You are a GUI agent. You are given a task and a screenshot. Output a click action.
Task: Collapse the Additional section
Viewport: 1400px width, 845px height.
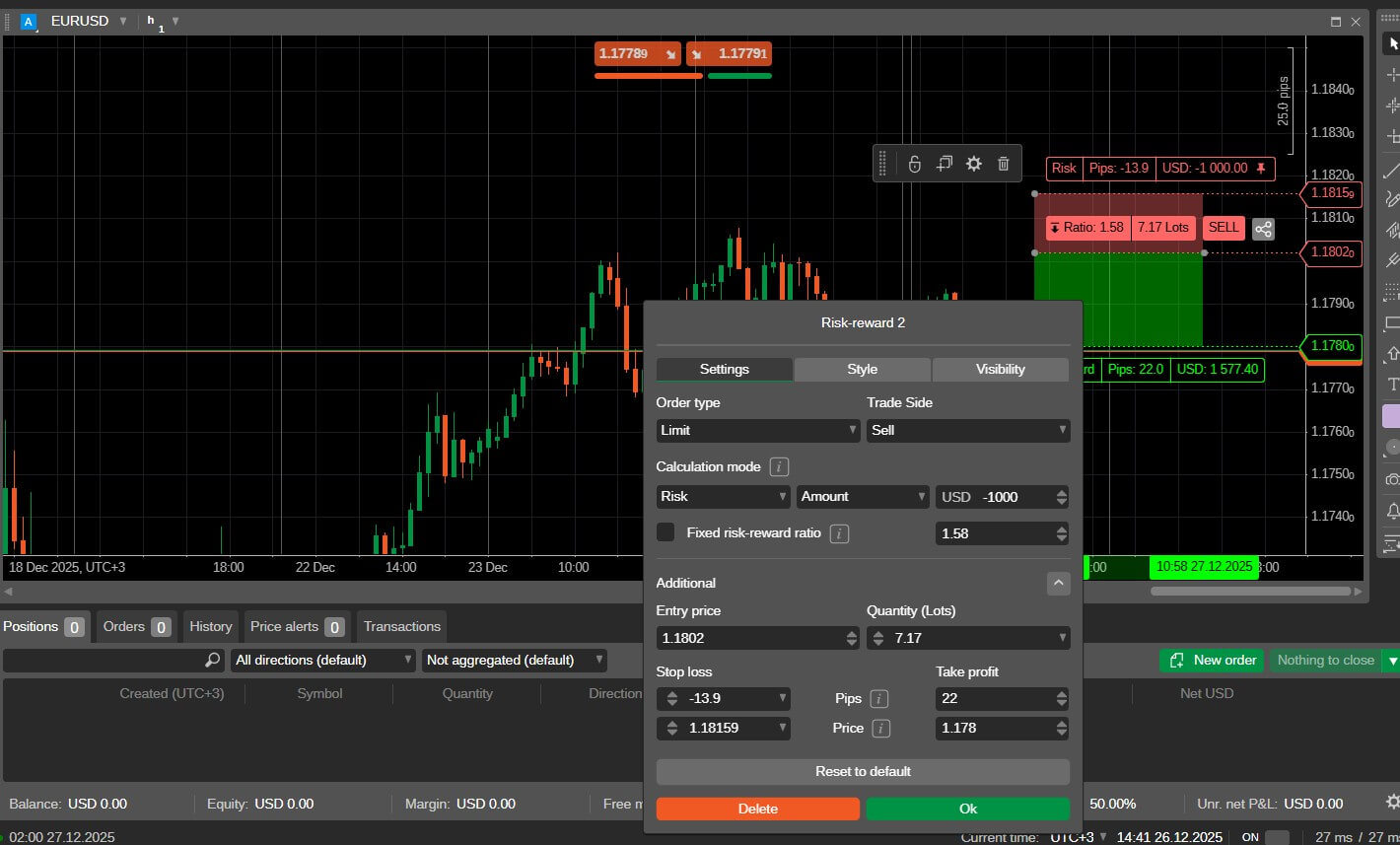click(1058, 583)
